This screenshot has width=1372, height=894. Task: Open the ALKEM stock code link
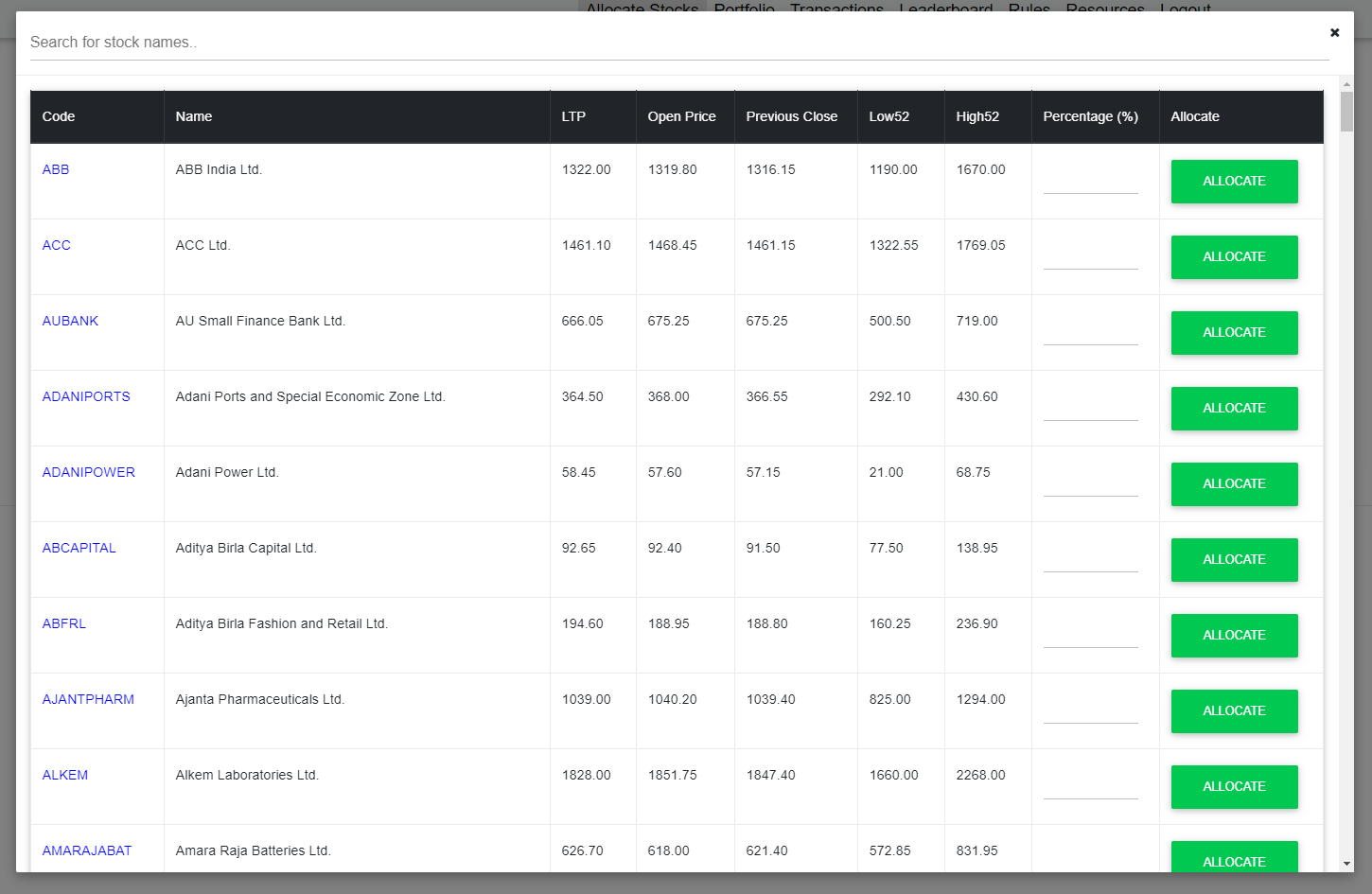point(65,775)
